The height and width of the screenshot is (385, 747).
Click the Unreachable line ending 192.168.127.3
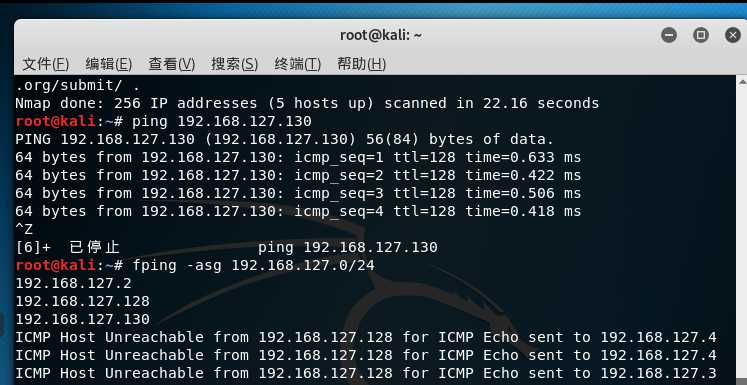click(366, 374)
